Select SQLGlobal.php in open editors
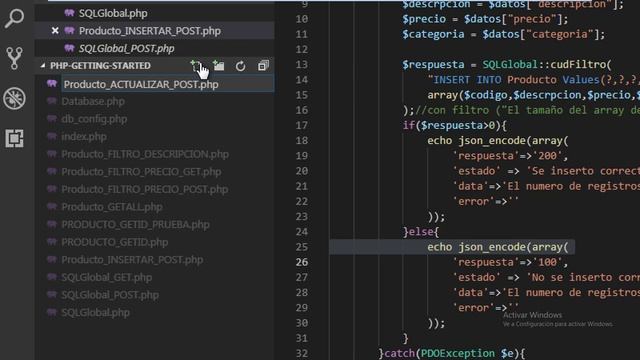Screen dimensions: 640x360 pos(113,13)
